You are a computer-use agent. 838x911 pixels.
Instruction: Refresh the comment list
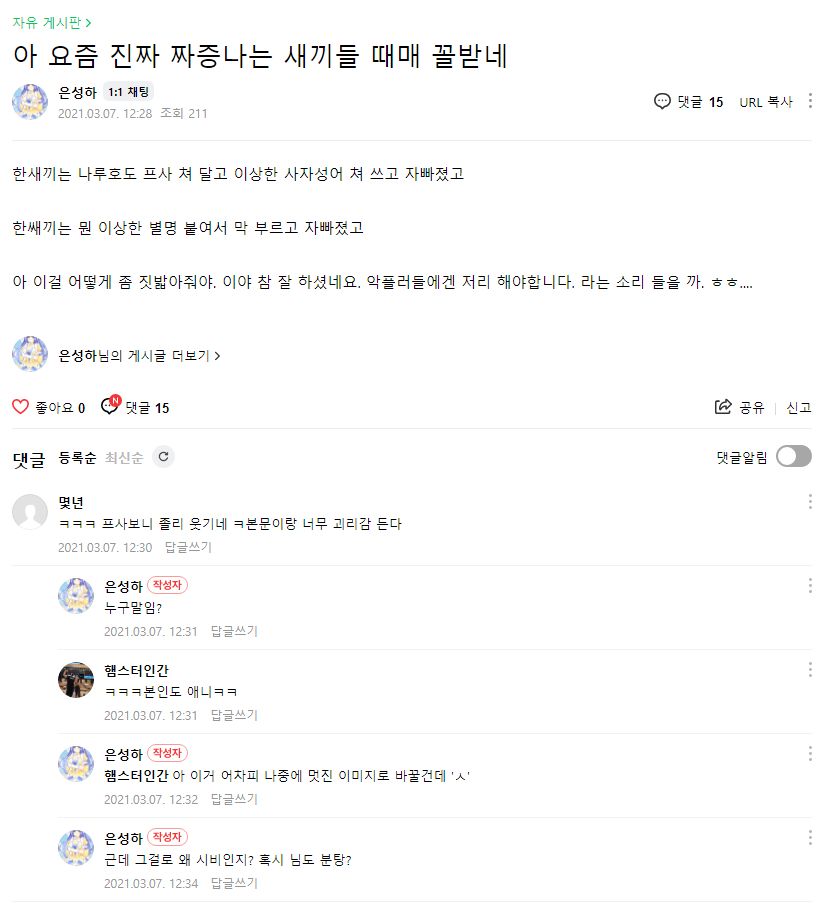[x=164, y=457]
